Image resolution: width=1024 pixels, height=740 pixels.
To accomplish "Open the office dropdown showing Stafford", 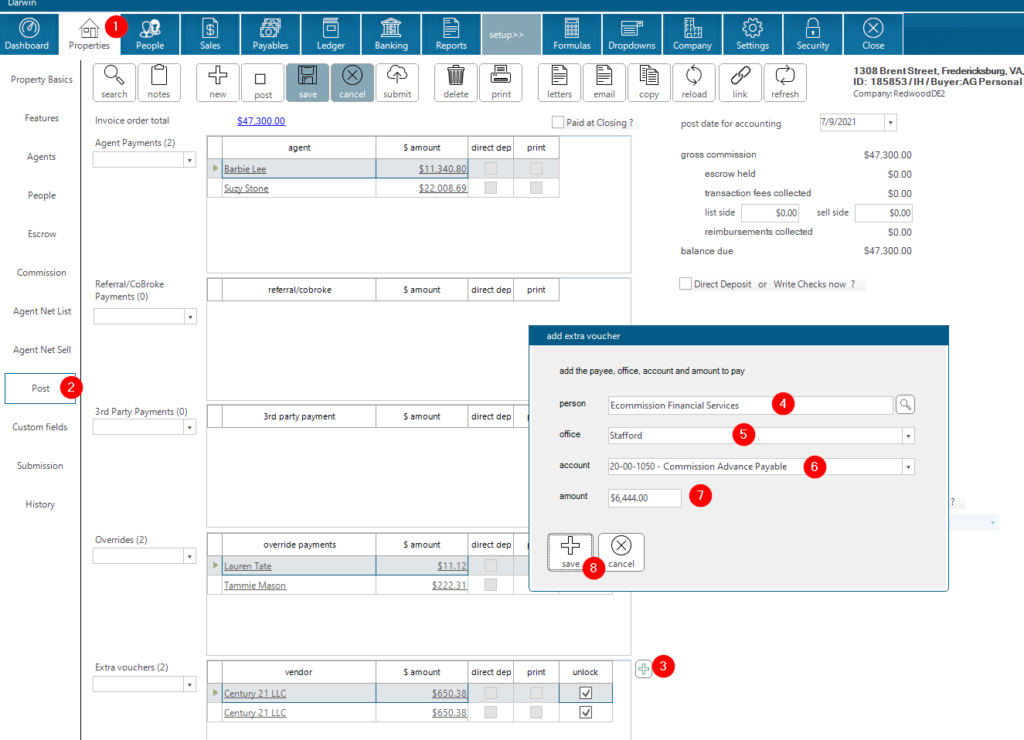I will (908, 436).
